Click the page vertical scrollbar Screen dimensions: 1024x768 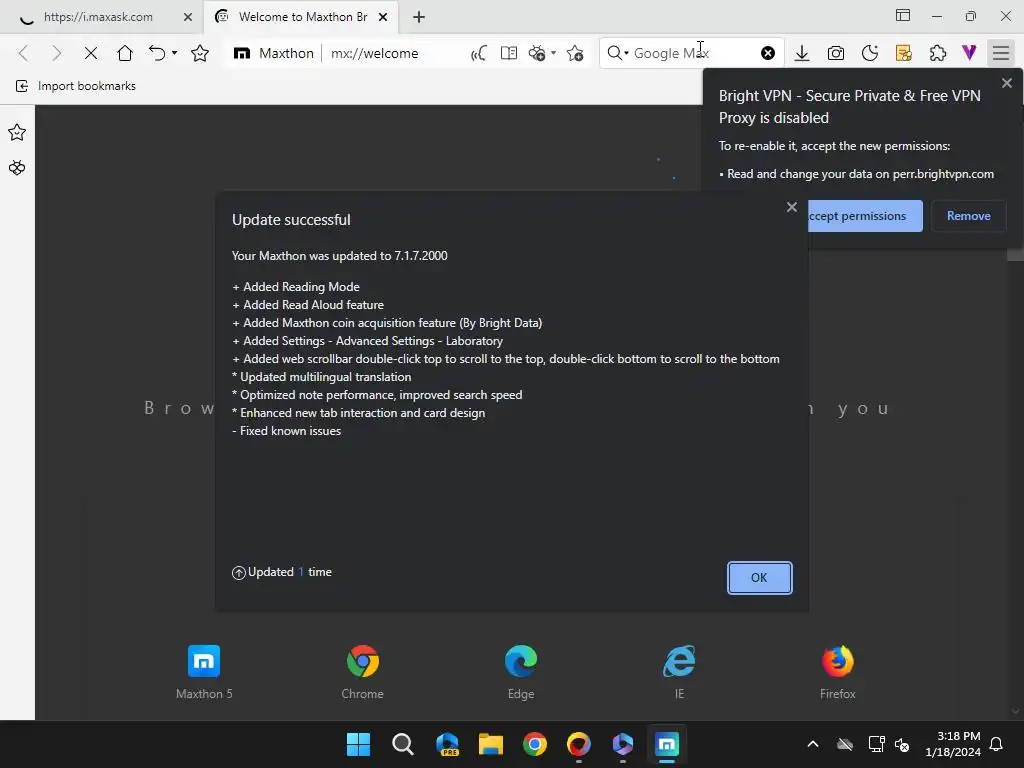pyautogui.click(x=1015, y=411)
